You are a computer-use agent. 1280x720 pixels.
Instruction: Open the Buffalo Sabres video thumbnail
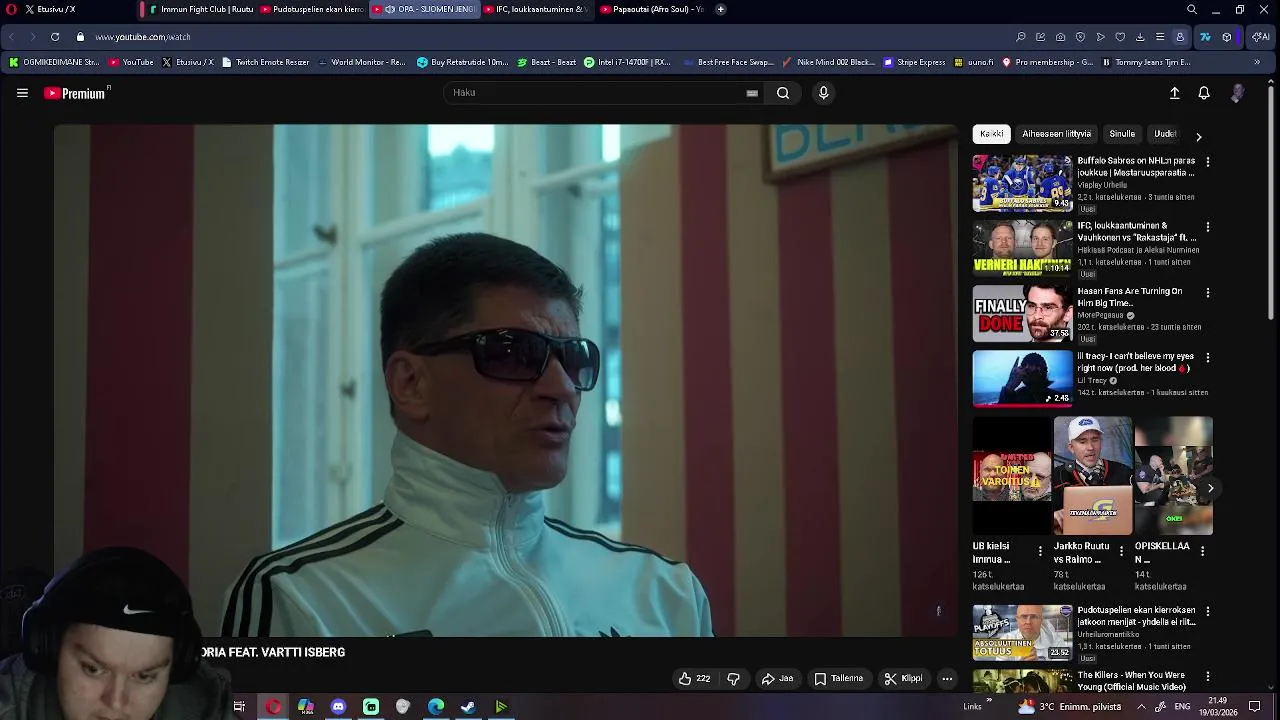click(x=1022, y=183)
